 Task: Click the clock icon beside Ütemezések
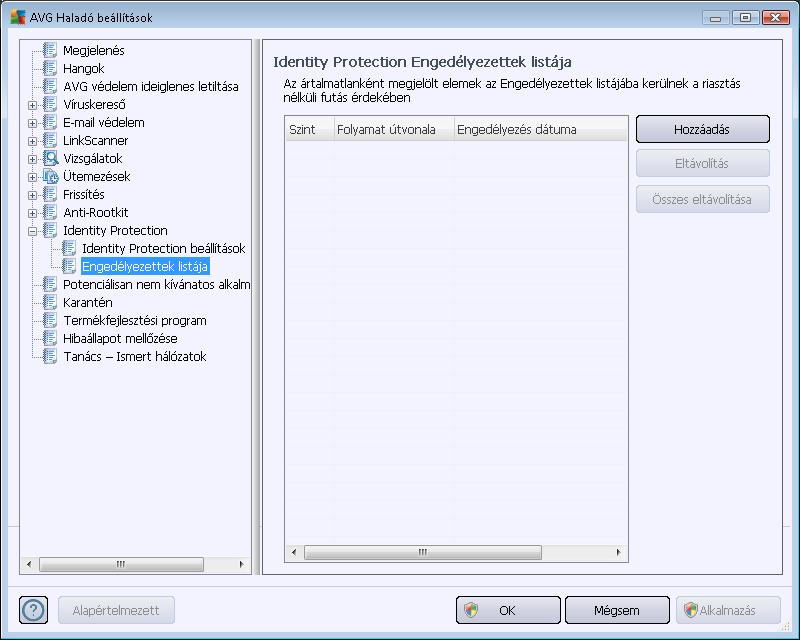pos(51,176)
